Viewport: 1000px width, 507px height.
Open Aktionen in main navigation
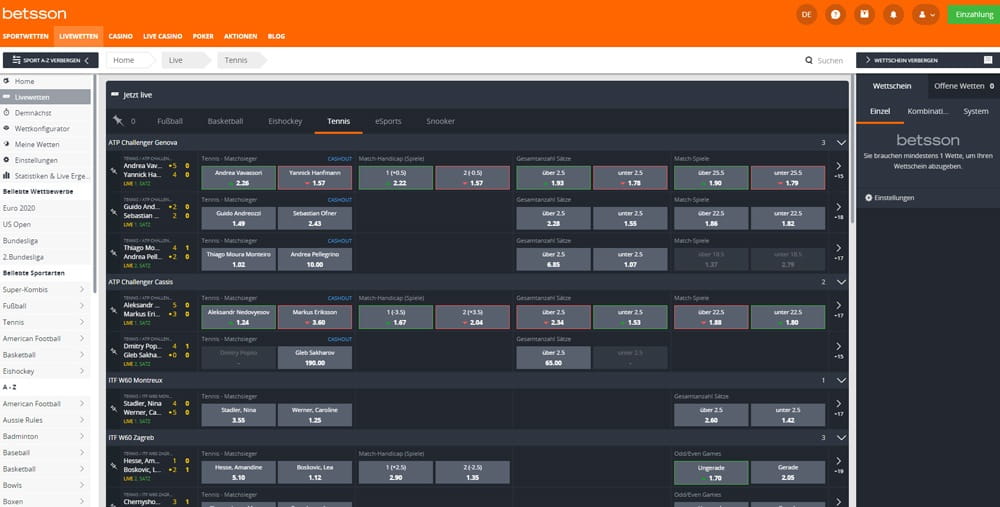[x=240, y=36]
